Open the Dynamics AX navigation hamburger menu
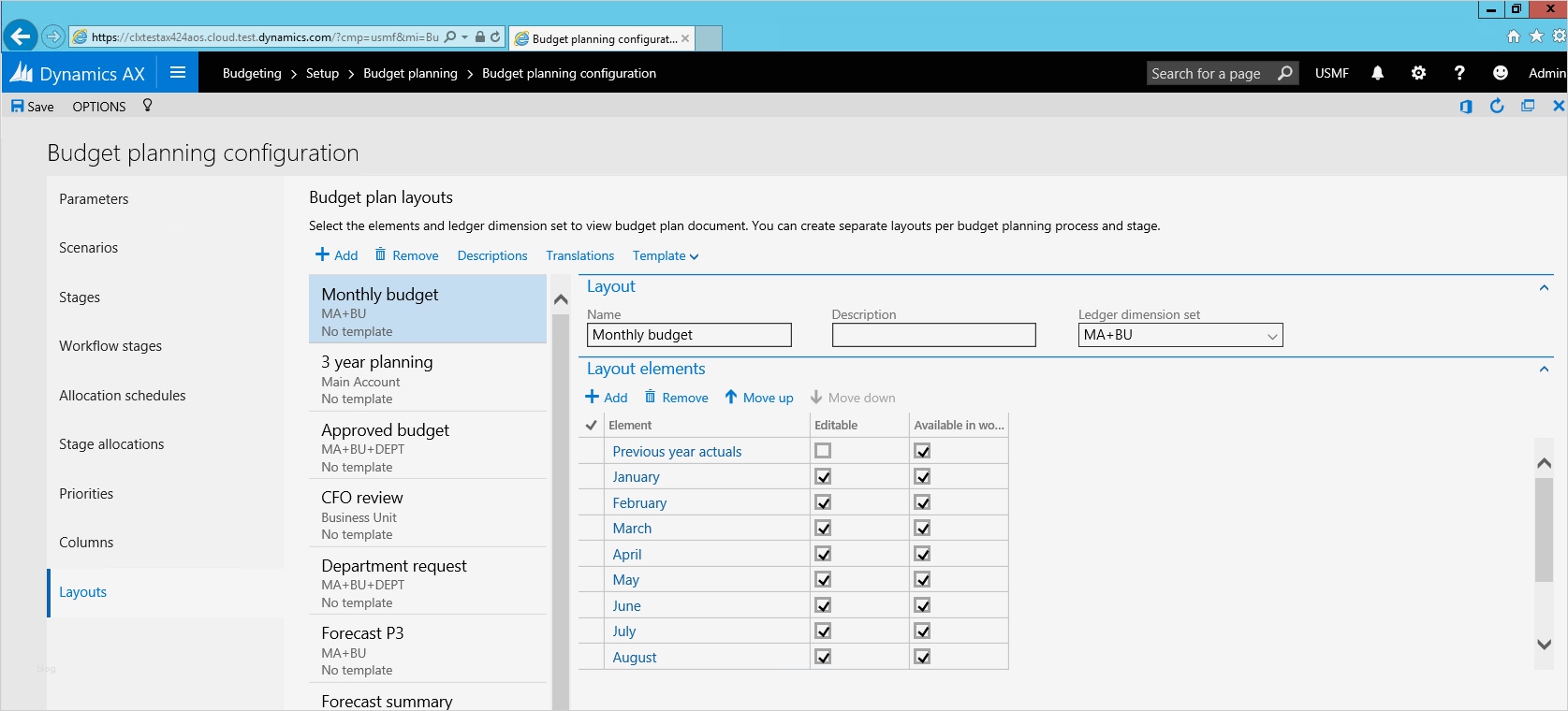The image size is (1568, 711). pos(178,72)
